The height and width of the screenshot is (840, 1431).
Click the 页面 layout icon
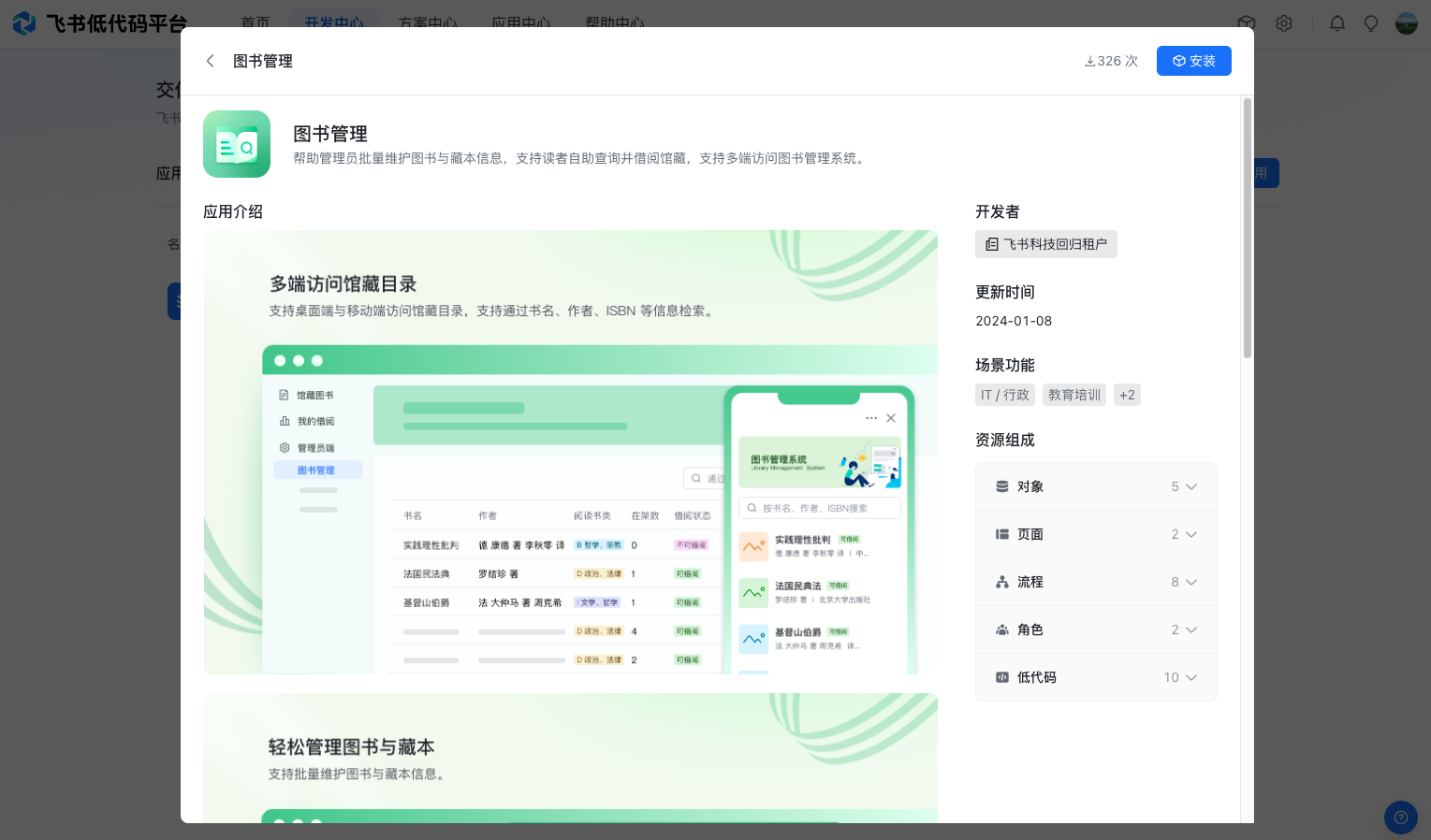(1001, 534)
